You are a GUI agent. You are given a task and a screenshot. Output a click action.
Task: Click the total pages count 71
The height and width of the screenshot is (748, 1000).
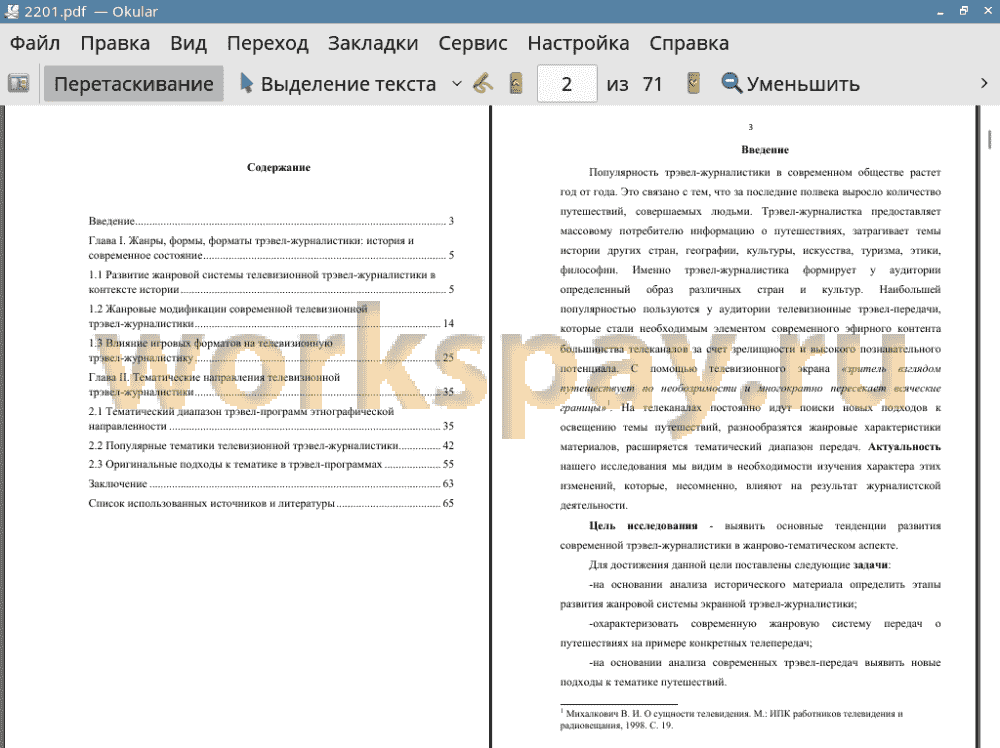[x=652, y=84]
